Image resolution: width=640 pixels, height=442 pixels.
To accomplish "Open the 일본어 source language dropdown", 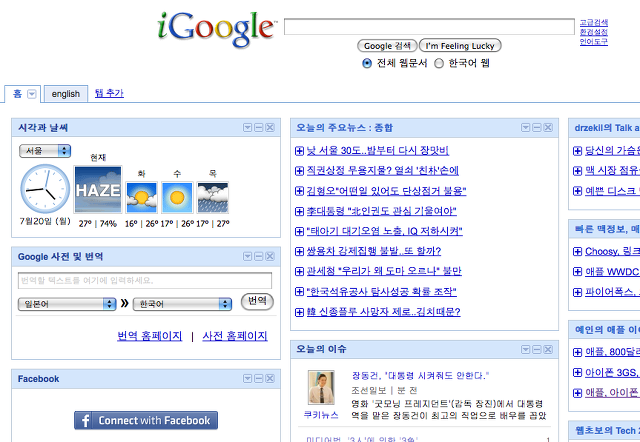I will point(67,304).
